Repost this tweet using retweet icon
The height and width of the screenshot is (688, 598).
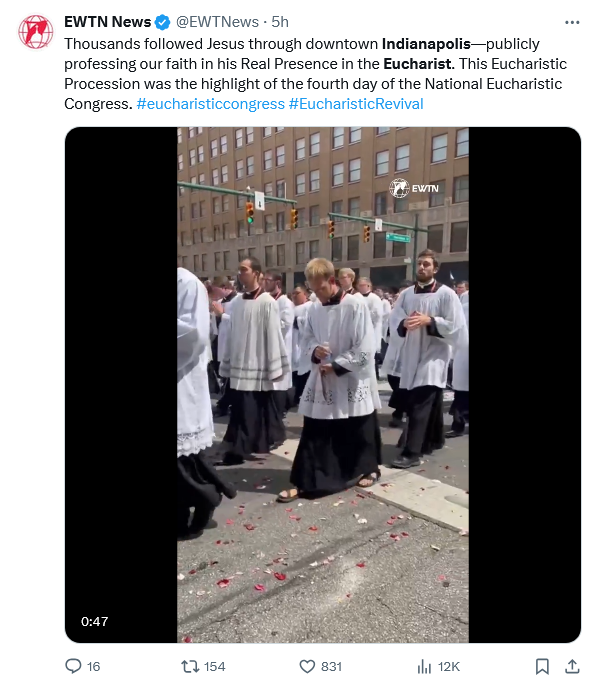click(x=190, y=666)
